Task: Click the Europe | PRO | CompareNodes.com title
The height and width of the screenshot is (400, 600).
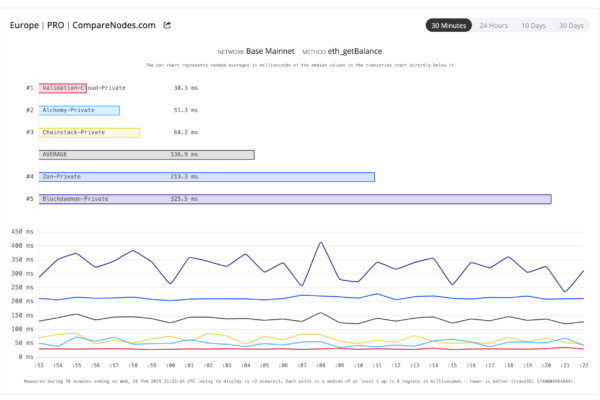Action: (83, 25)
